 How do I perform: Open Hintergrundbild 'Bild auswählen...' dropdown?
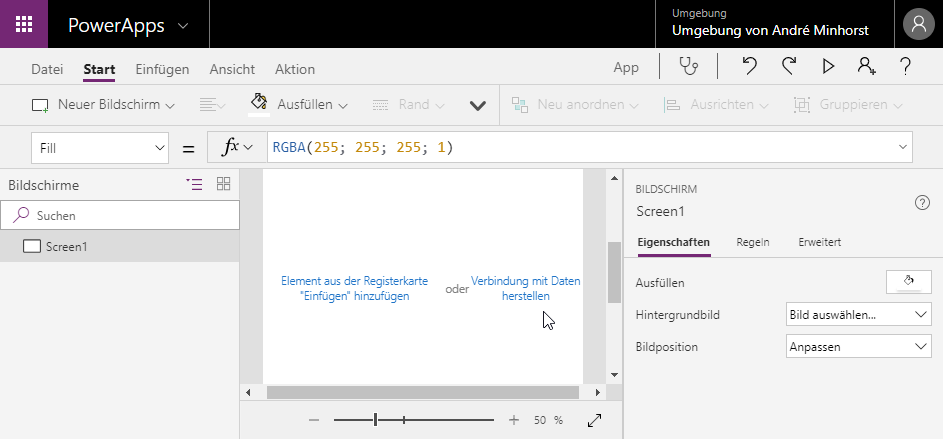point(859,315)
